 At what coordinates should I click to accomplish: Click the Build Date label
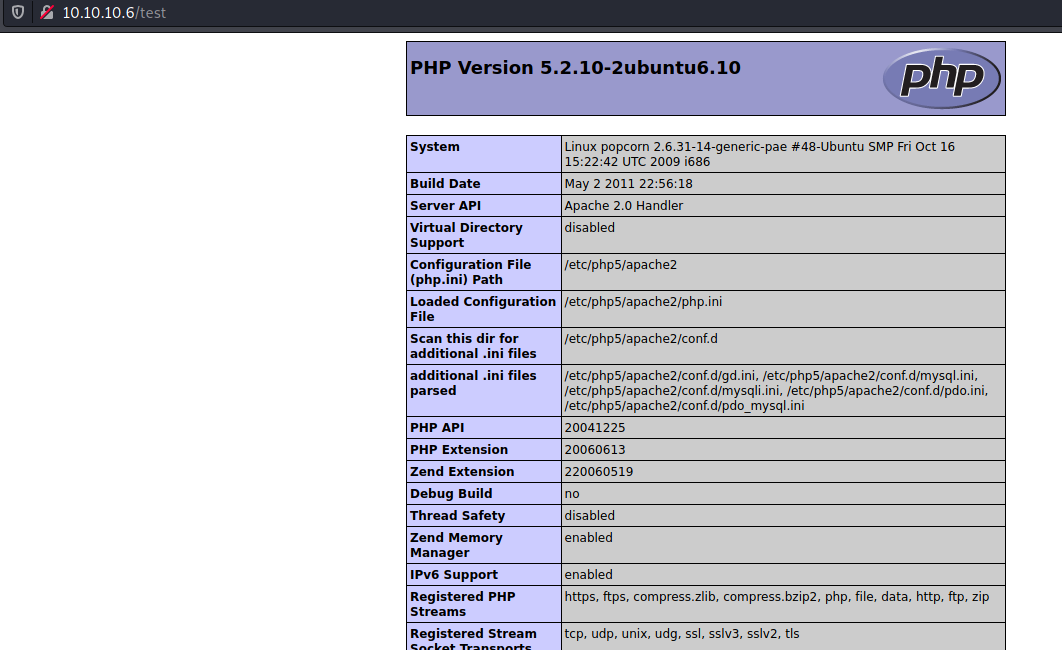[445, 183]
